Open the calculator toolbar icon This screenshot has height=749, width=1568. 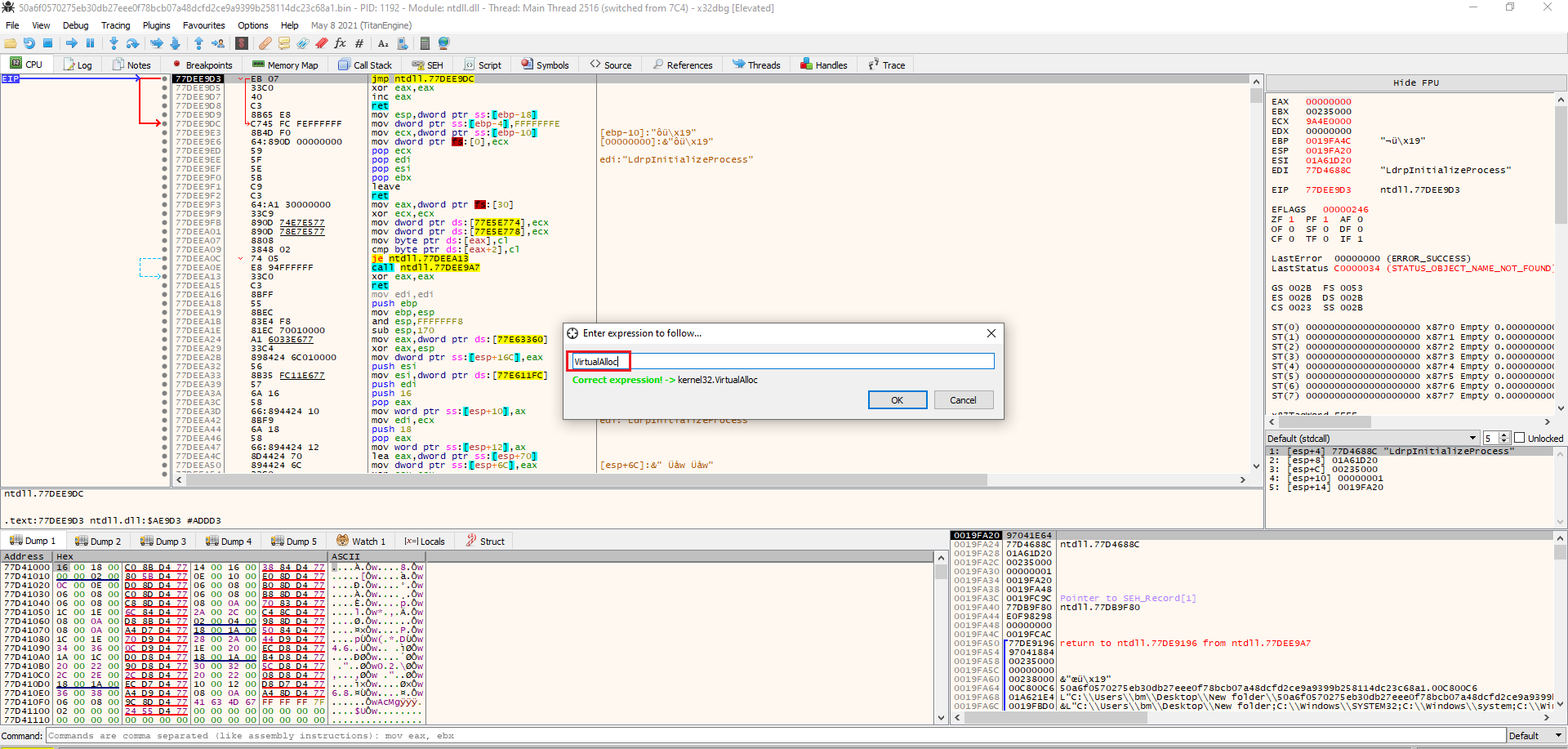[425, 43]
